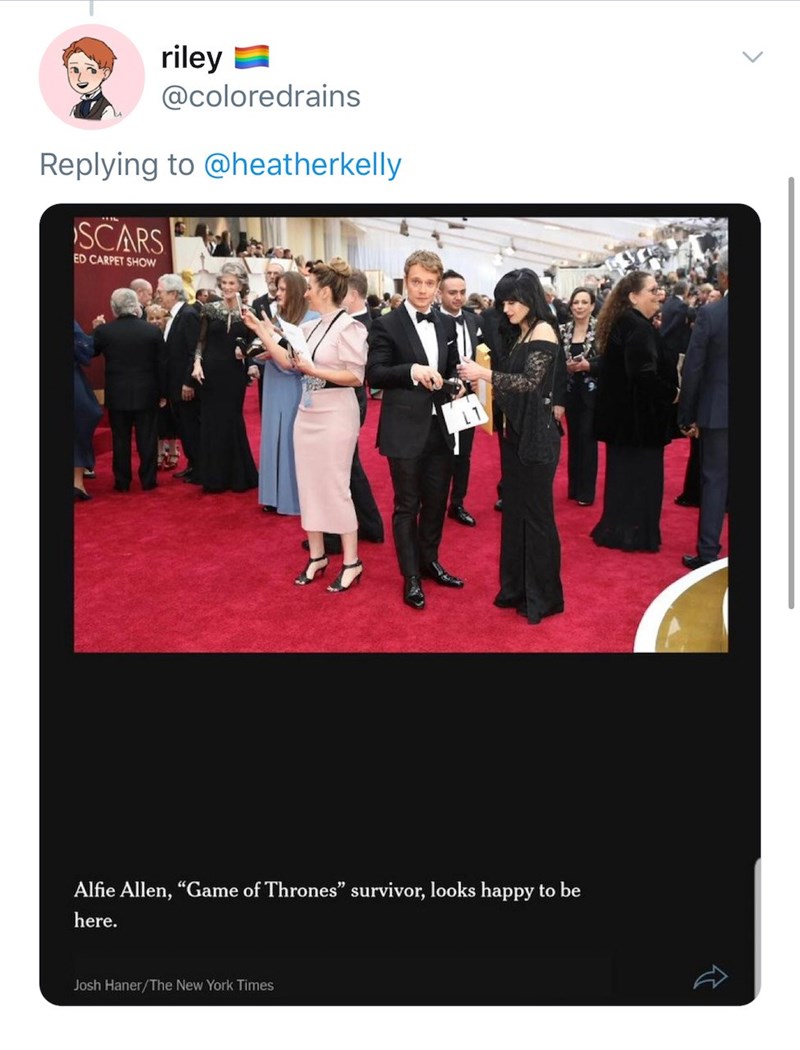This screenshot has width=800, height=1050.
Task: Open the tweet options chevron menu
Action: pyautogui.click(x=752, y=57)
